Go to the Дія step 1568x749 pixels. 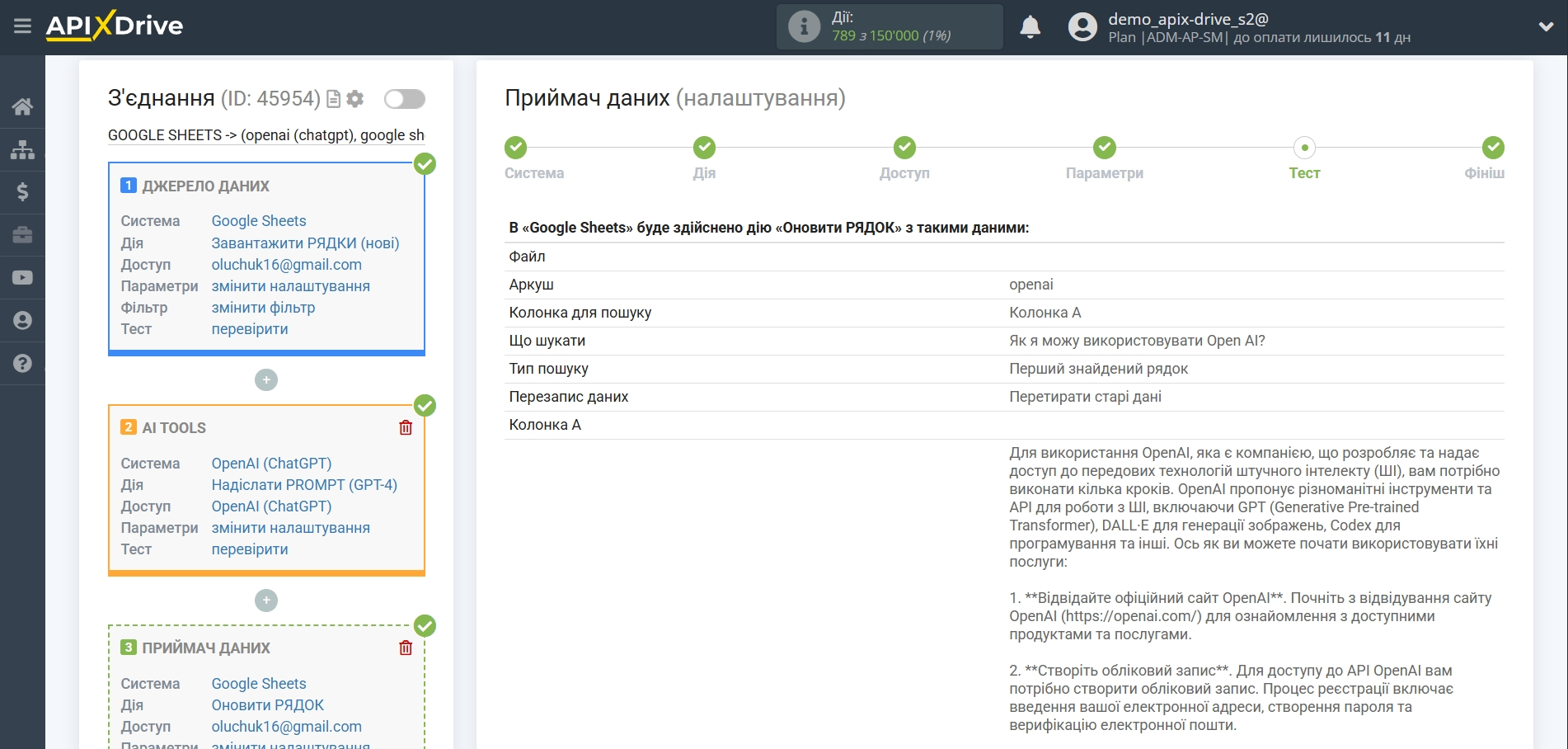(704, 148)
